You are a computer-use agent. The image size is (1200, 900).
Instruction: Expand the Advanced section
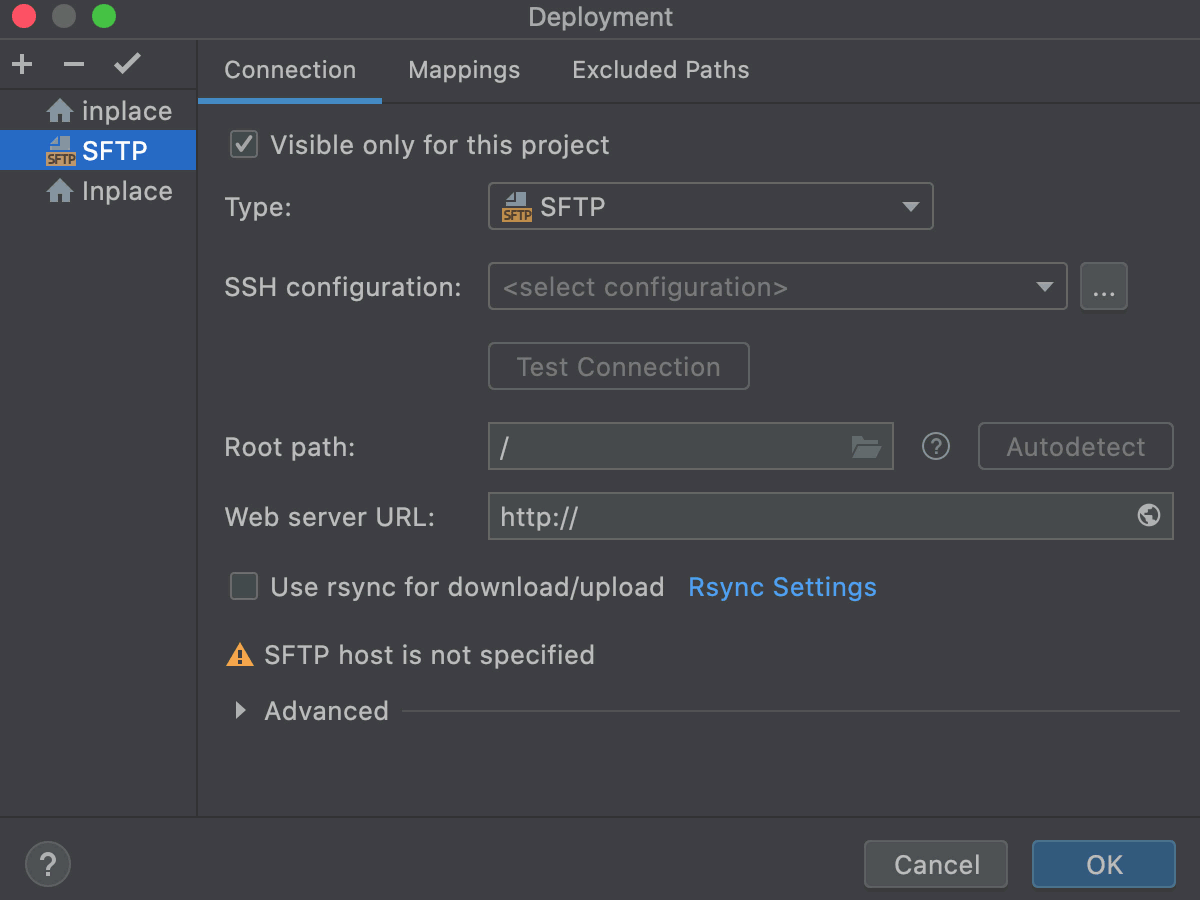coord(240,710)
